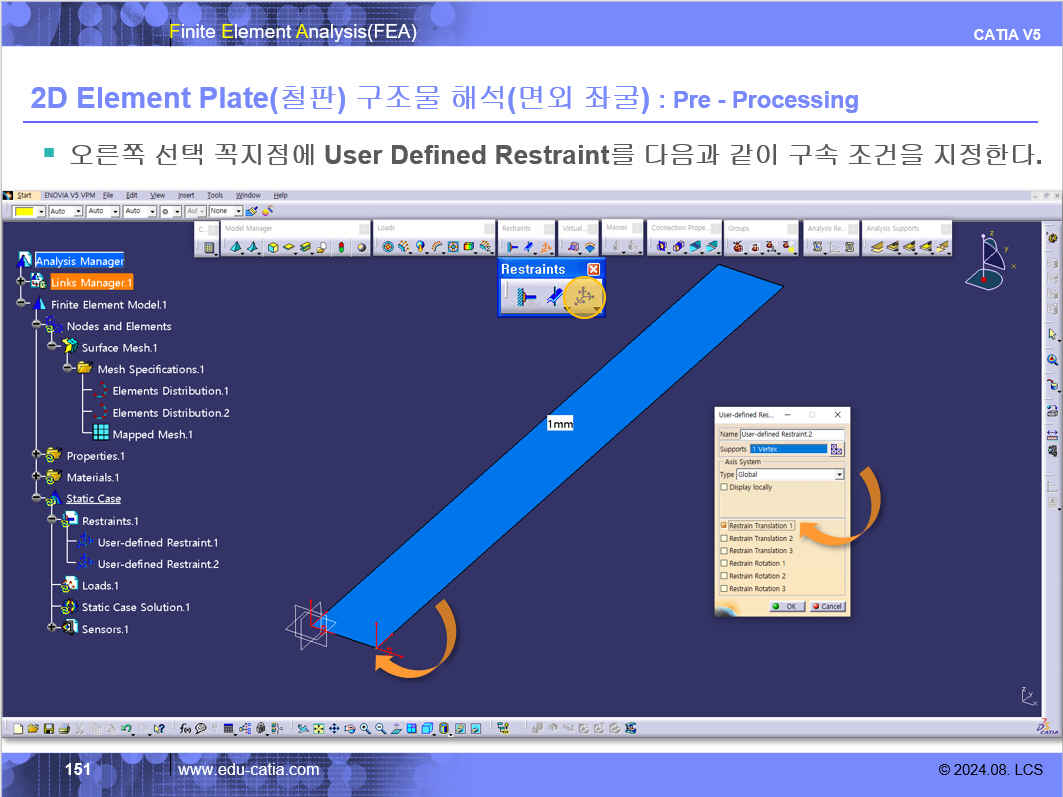Screen dimensions: 1063x797
Task: Close the floating Restraints palette
Action: click(593, 269)
